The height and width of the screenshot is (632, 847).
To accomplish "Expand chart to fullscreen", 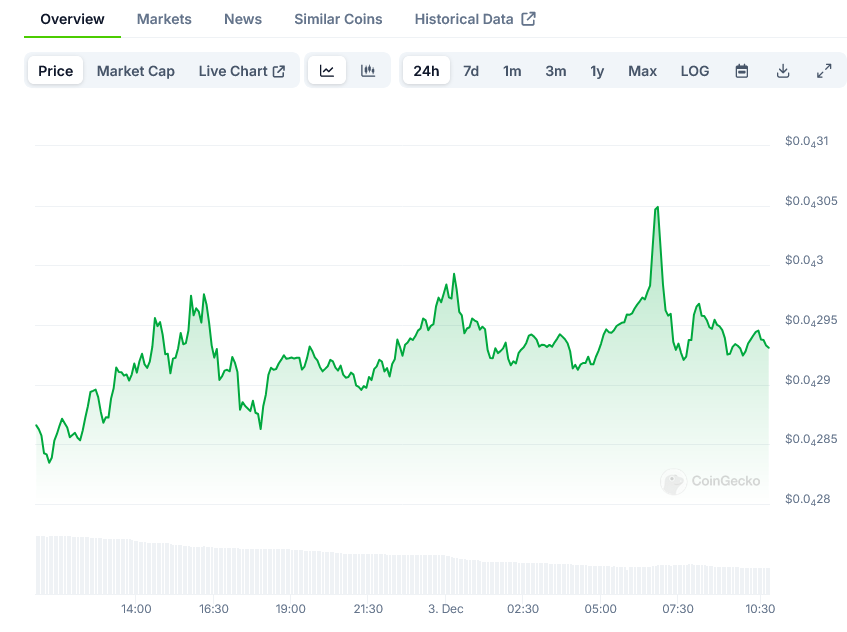I will point(824,71).
